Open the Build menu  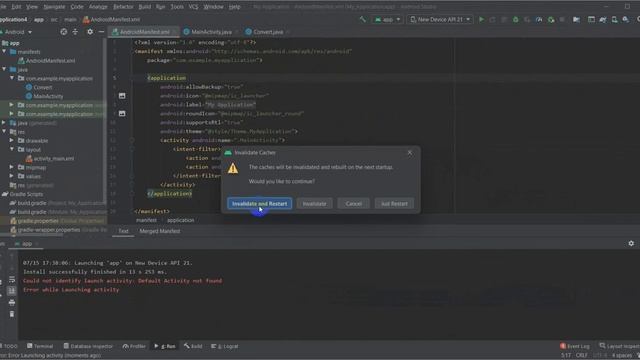coord(144,7)
